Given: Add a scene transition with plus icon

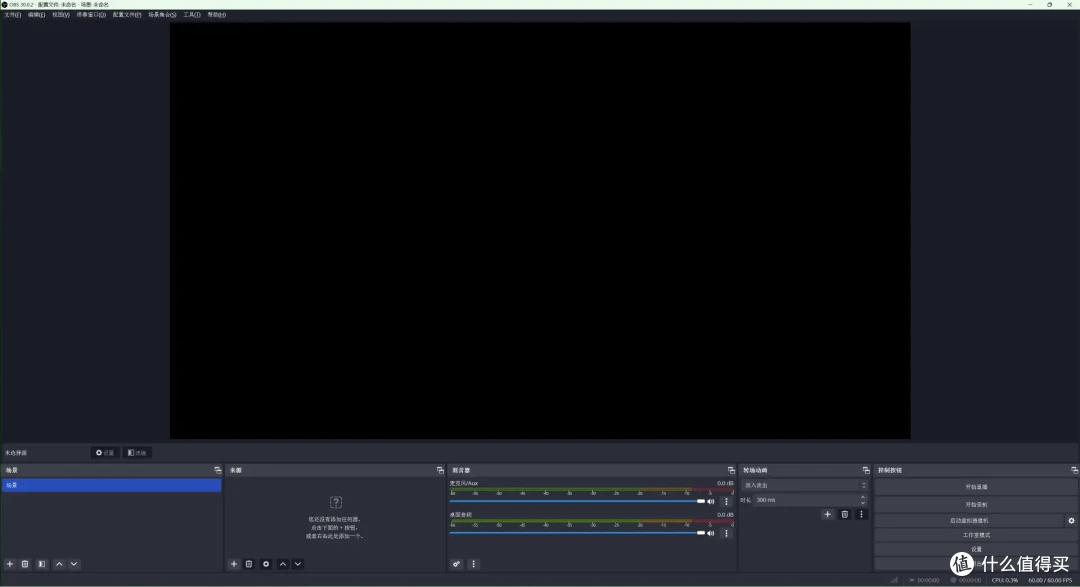Looking at the screenshot, I should (x=827, y=514).
